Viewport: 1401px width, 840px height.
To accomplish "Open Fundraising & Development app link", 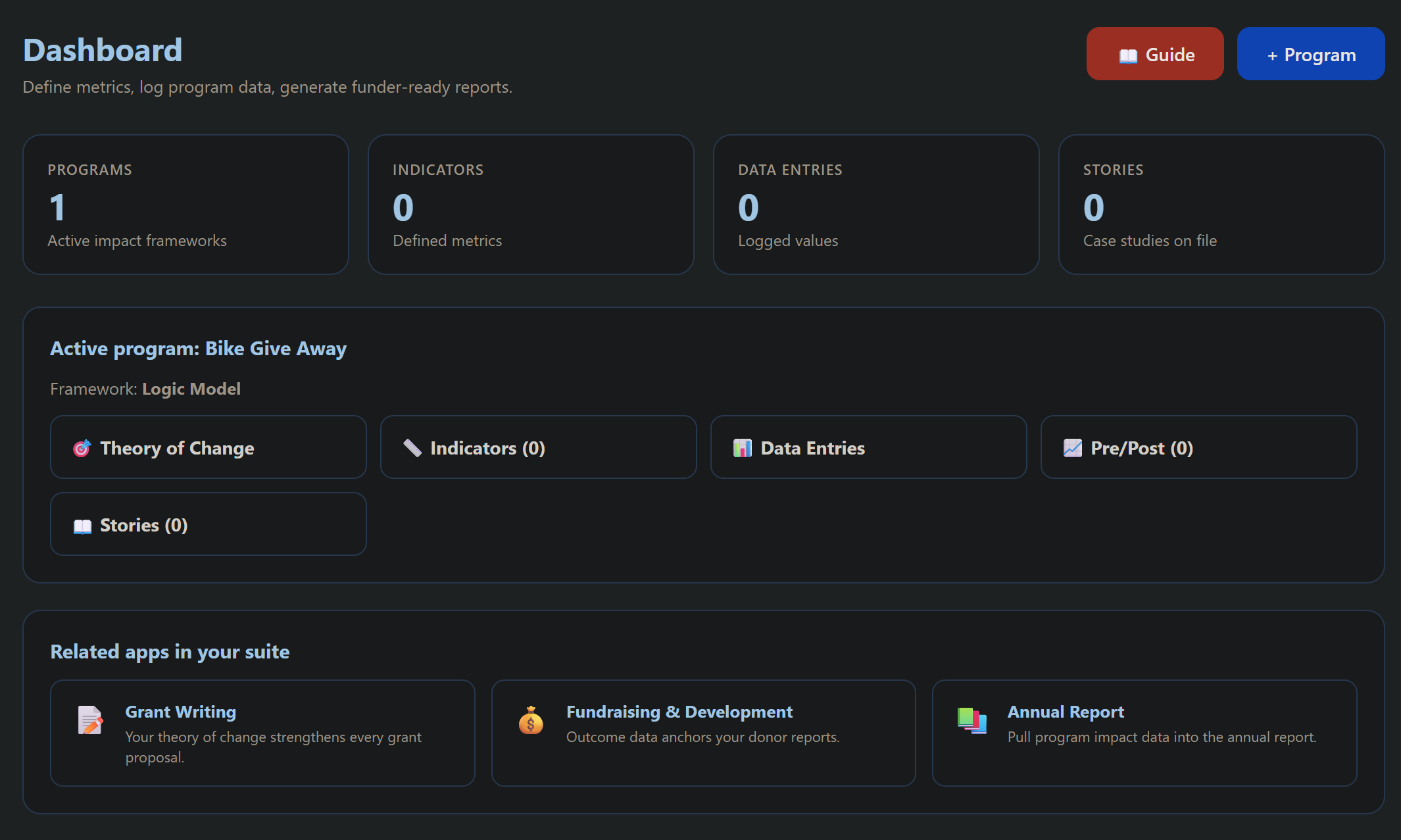I will 703,733.
